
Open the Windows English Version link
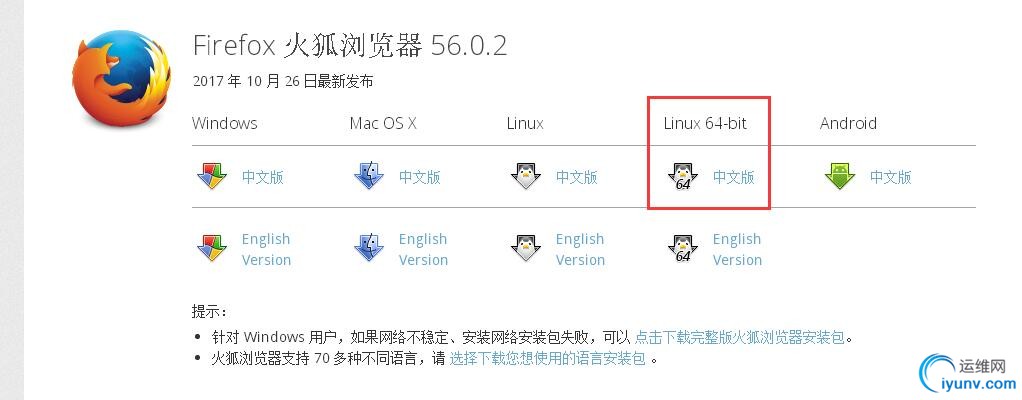[266, 250]
